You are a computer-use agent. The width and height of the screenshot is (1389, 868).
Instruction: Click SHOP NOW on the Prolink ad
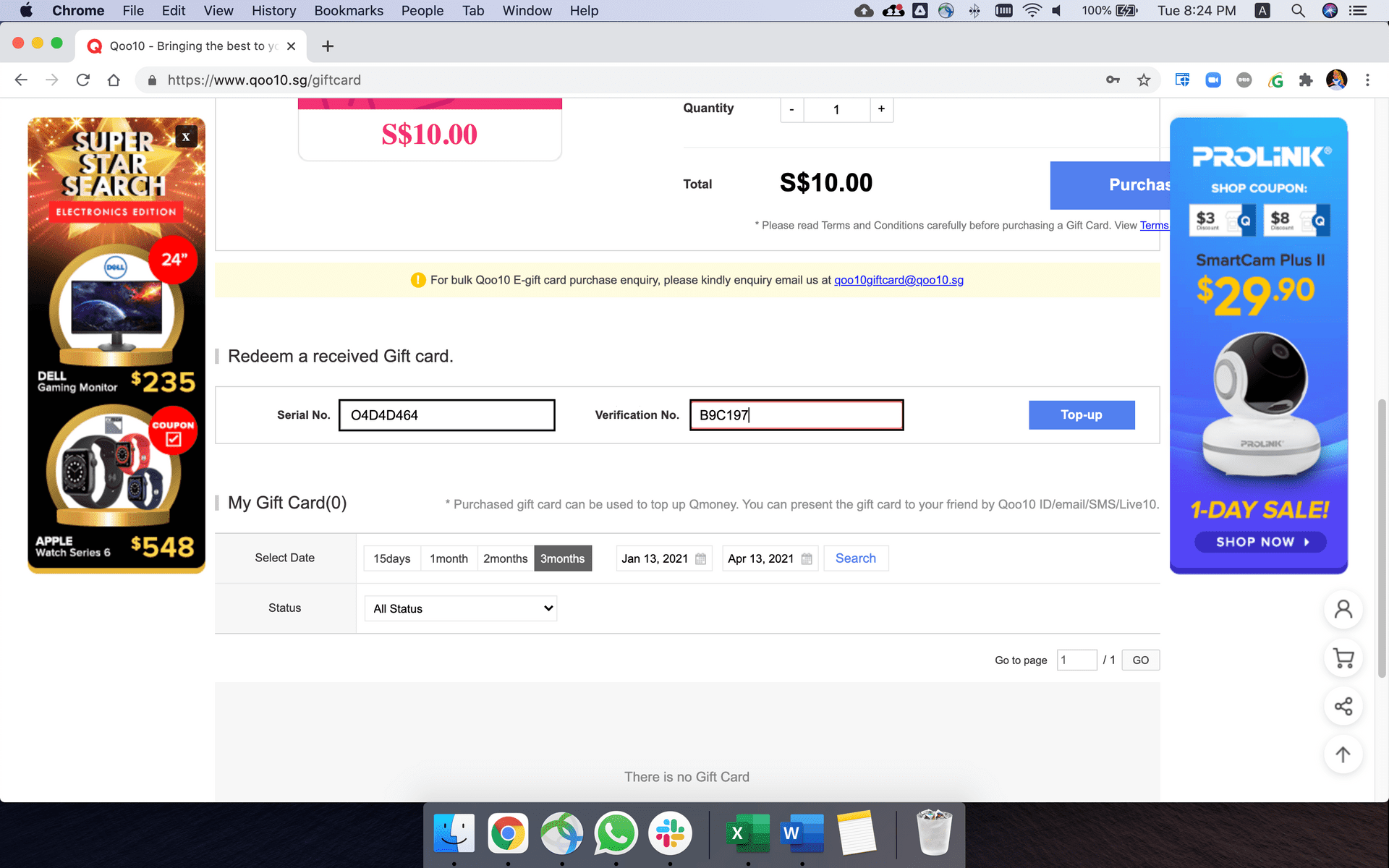(x=1260, y=542)
